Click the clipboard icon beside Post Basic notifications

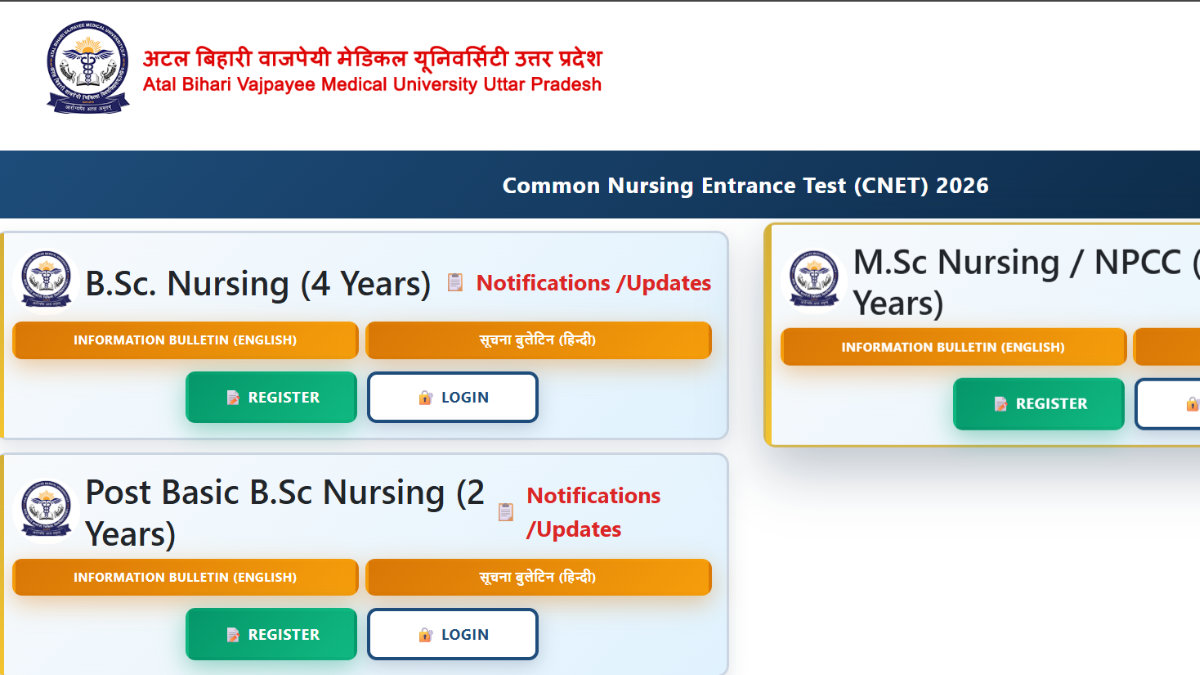point(506,512)
